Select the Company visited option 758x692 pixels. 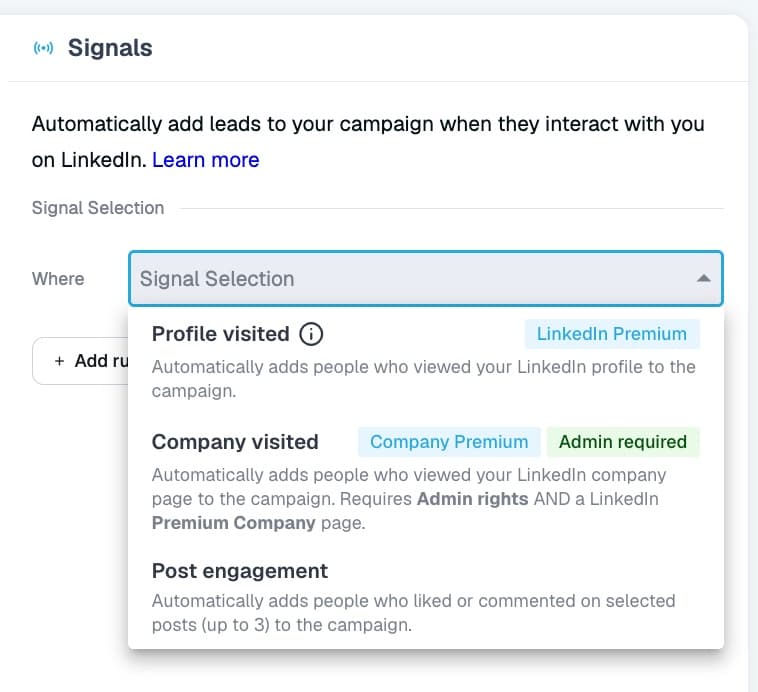(425, 480)
